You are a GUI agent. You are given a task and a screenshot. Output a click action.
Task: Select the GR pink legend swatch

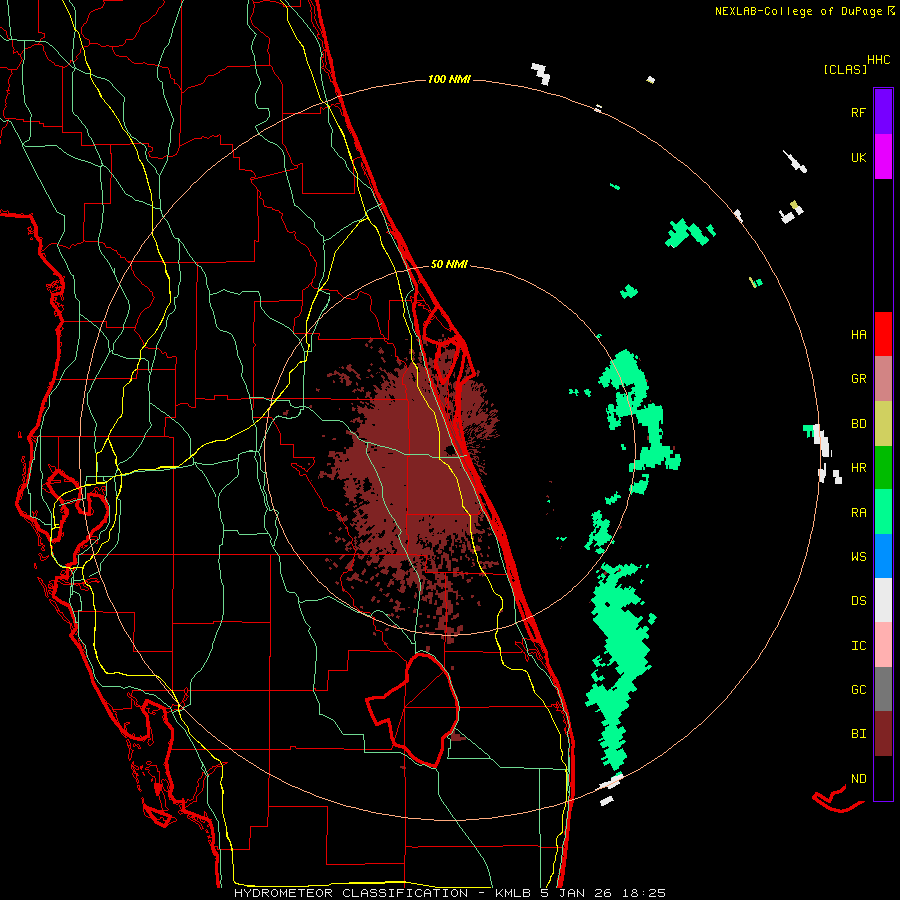pyautogui.click(x=883, y=379)
